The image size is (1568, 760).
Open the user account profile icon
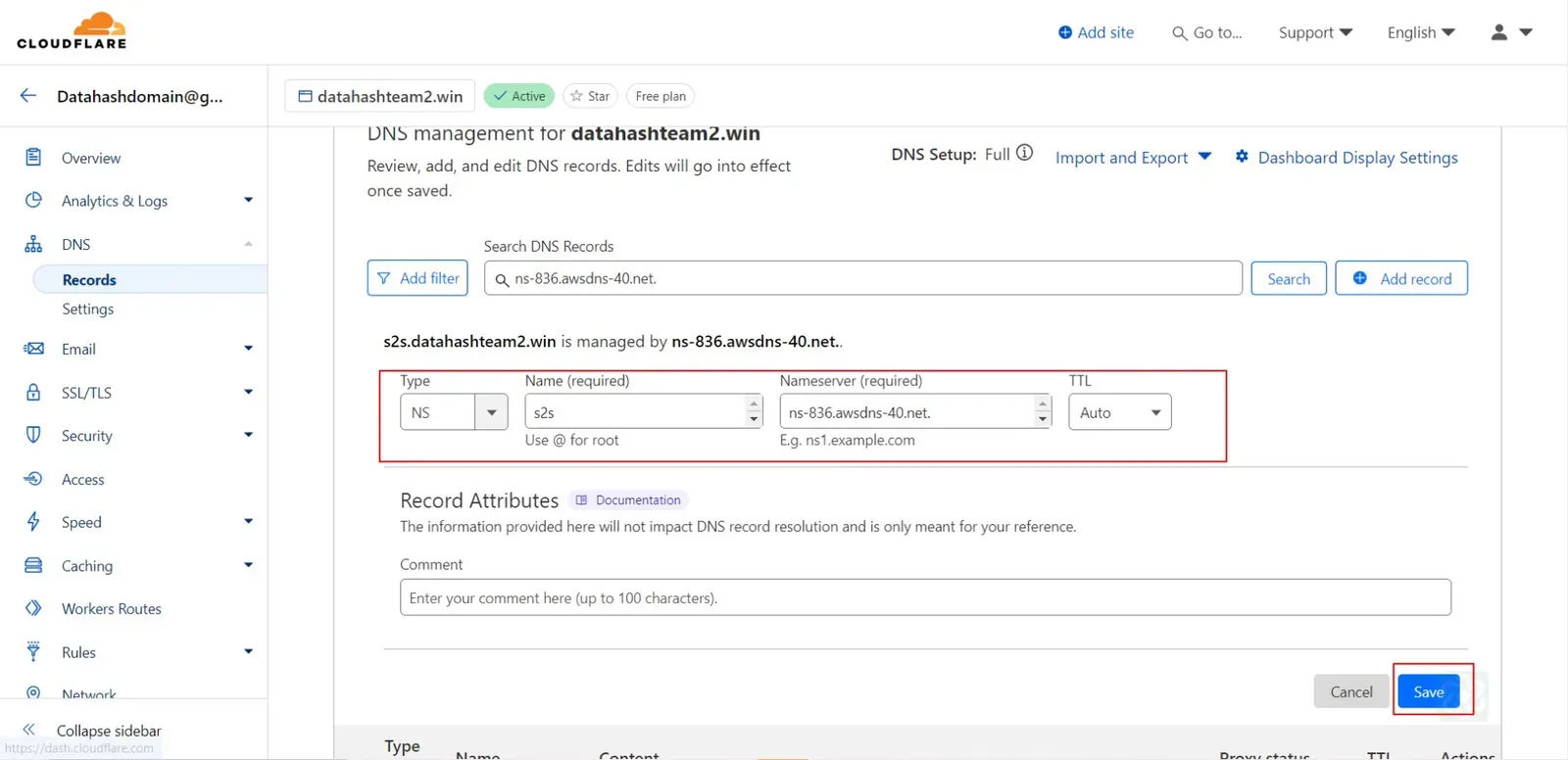point(1499,32)
